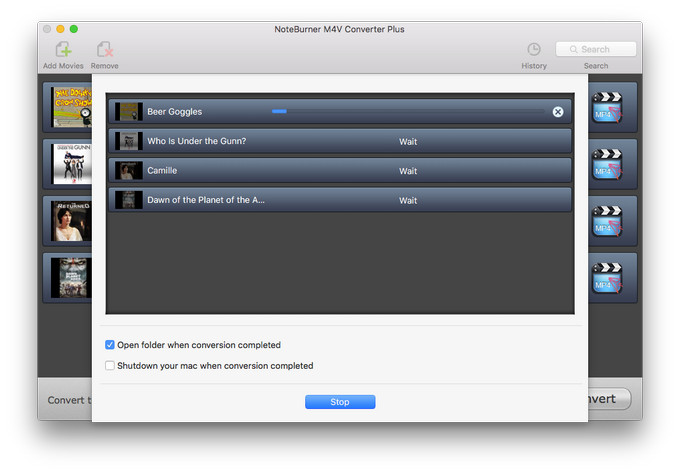Screen dimensions: 680x474
Task: Click MP4 format icon on third movie row
Action: 607,221
